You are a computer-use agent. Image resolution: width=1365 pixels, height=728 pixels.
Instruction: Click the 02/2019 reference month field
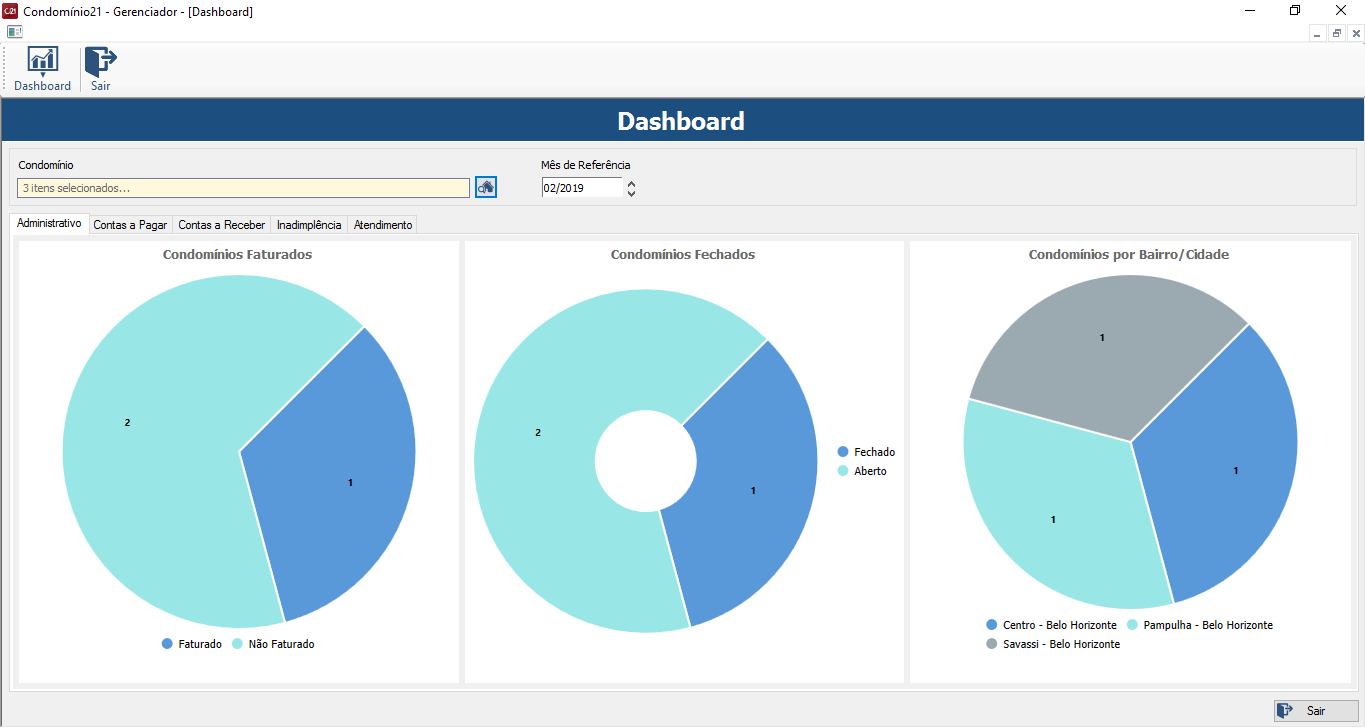[581, 188]
